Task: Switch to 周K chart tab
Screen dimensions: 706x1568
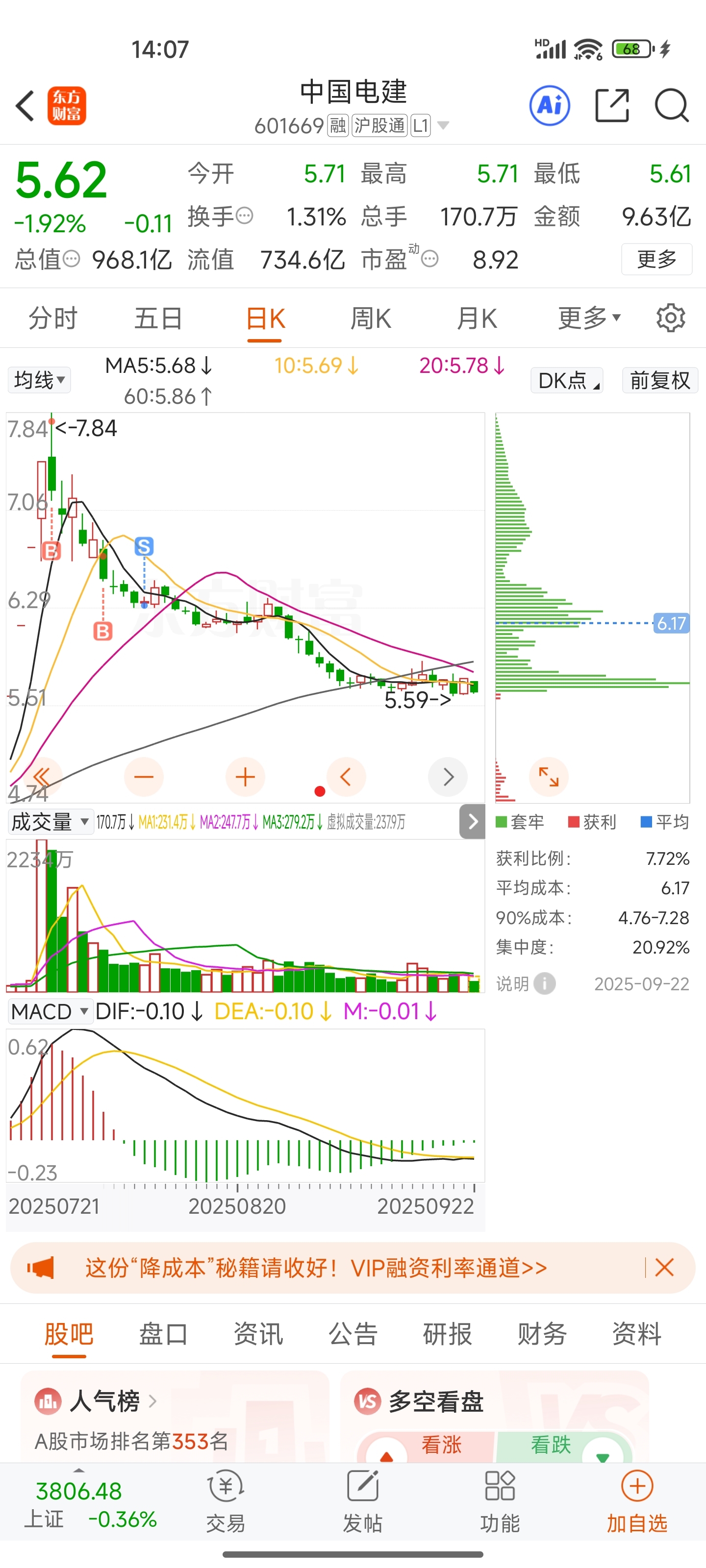Action: tap(370, 318)
